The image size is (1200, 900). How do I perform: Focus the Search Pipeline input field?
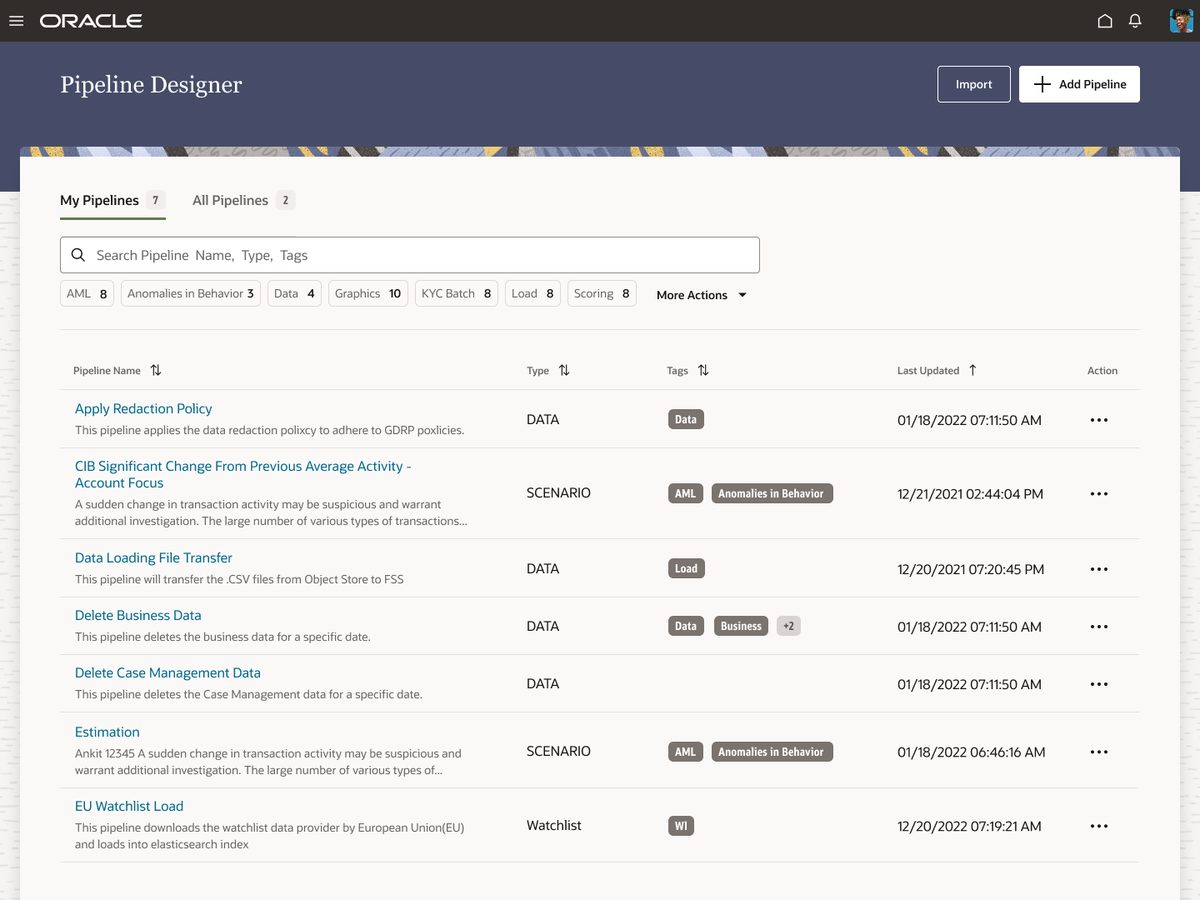click(410, 255)
